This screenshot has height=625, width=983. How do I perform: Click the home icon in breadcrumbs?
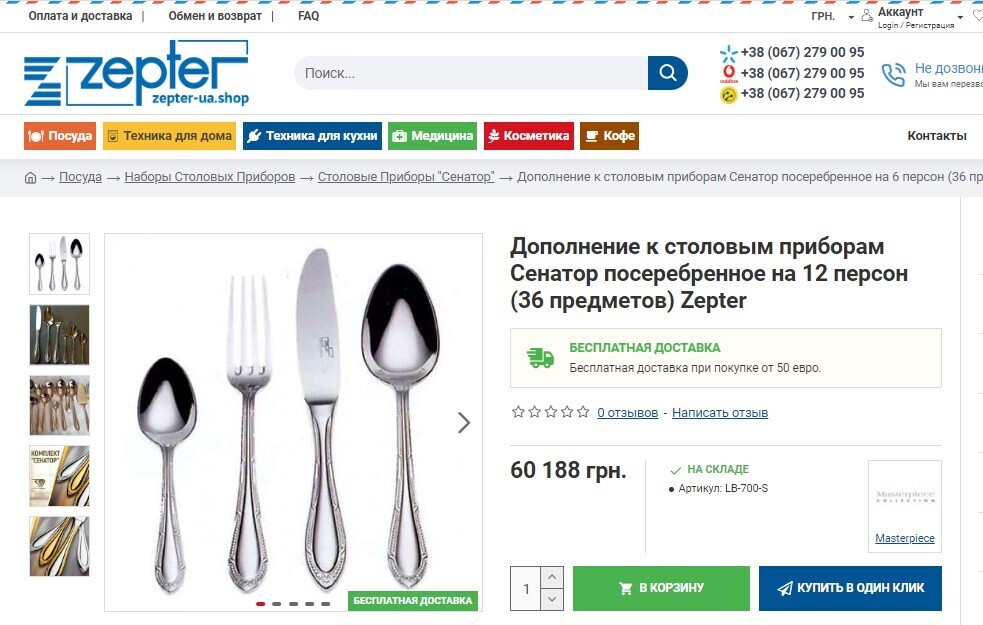pos(30,177)
